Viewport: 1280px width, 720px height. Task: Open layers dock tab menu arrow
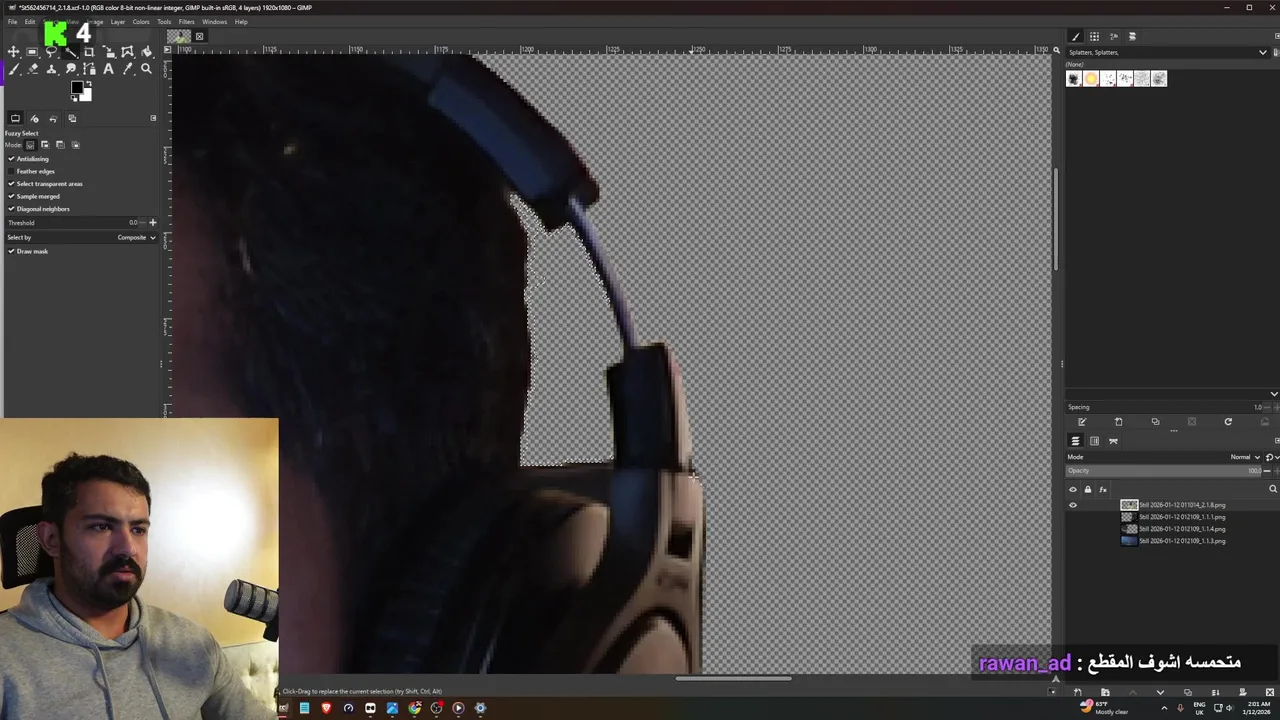point(1277,440)
